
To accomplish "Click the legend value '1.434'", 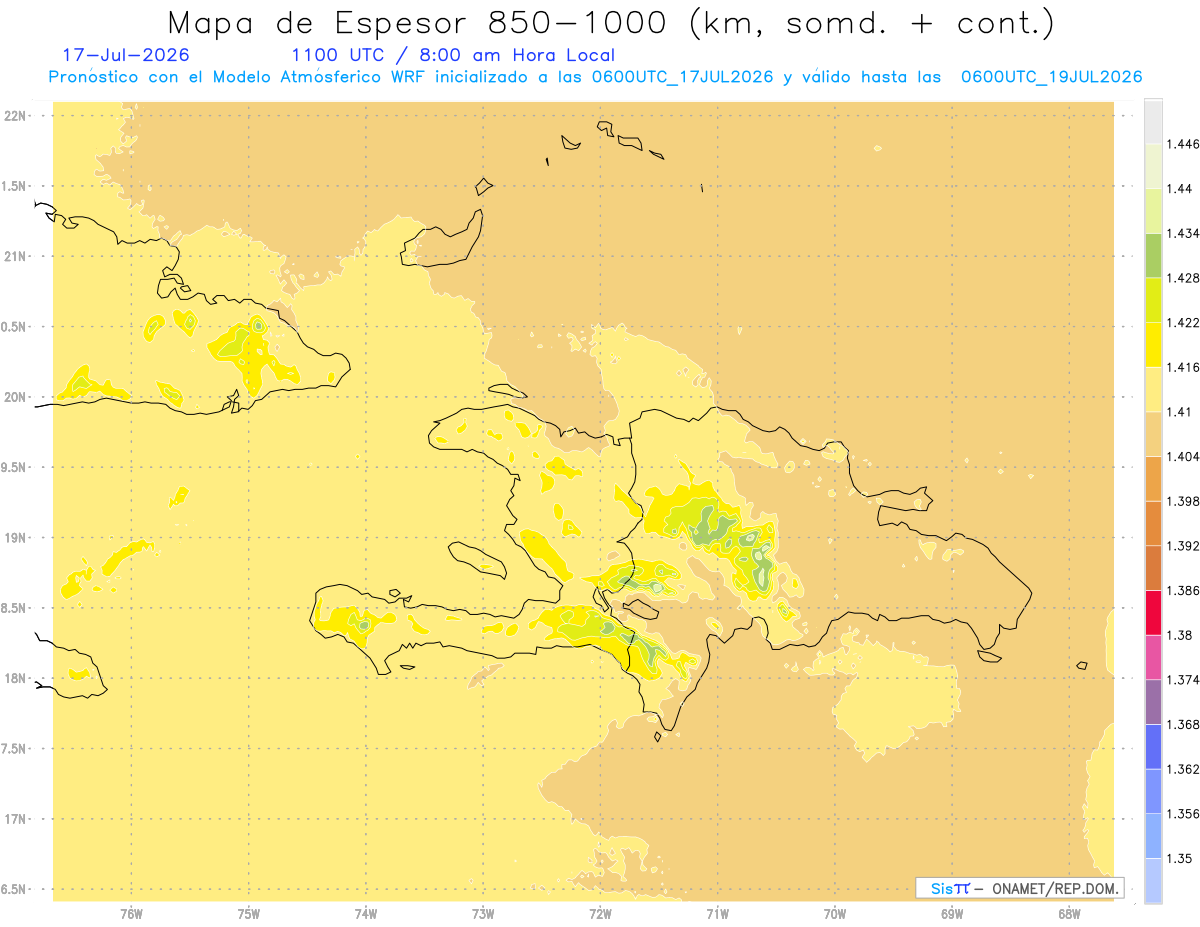I will (x=1183, y=233).
